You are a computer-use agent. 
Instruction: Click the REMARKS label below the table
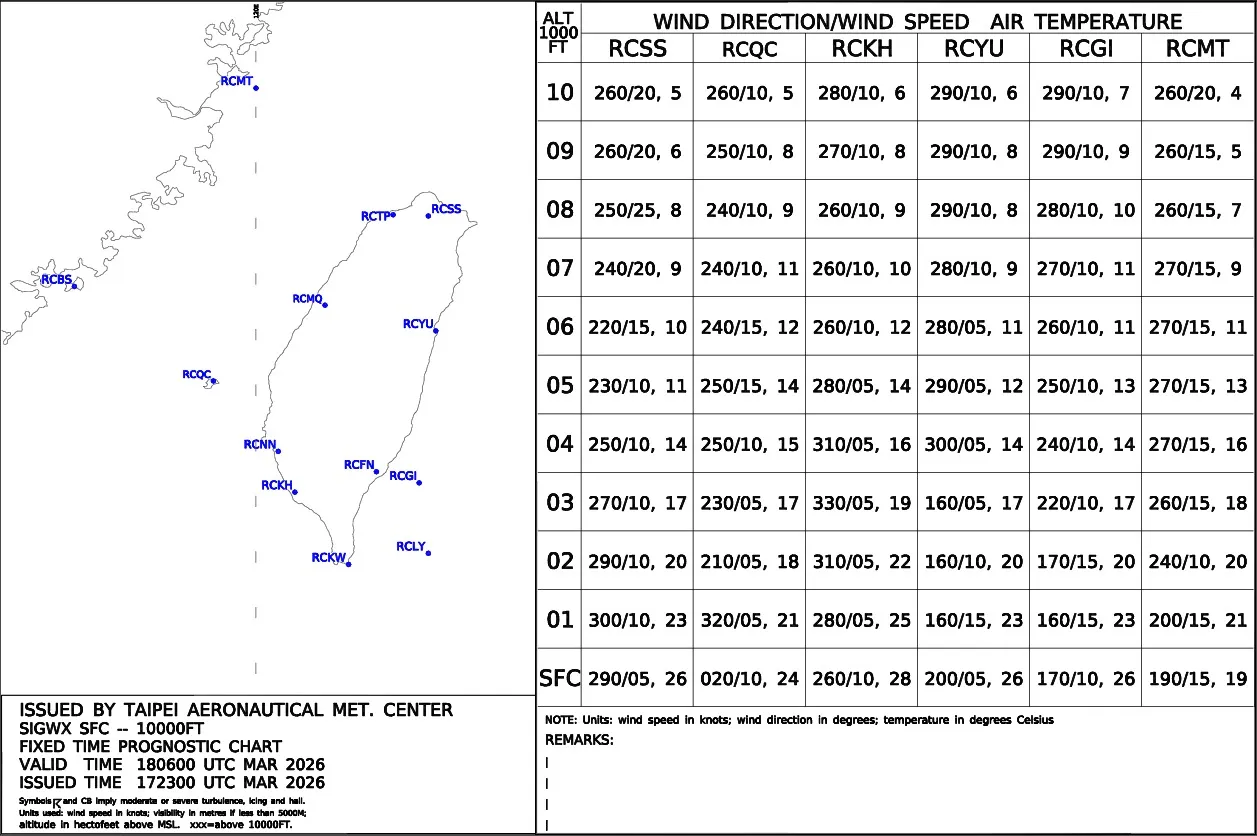579,740
